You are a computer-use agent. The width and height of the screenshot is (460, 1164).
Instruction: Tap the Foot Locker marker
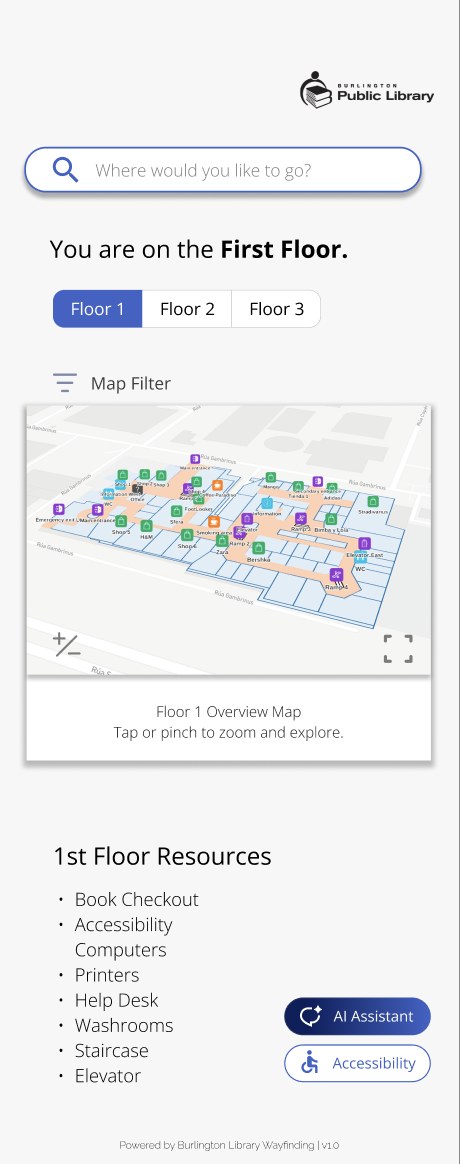[x=198, y=499]
